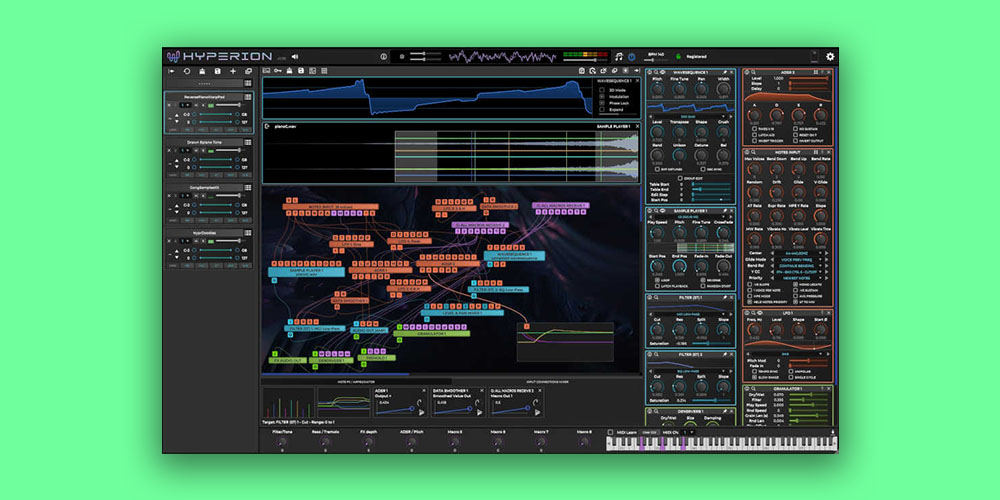Click the SAMPLE PLAYER 1 node in the graph
This screenshot has height=500, width=1000.
pos(305,271)
